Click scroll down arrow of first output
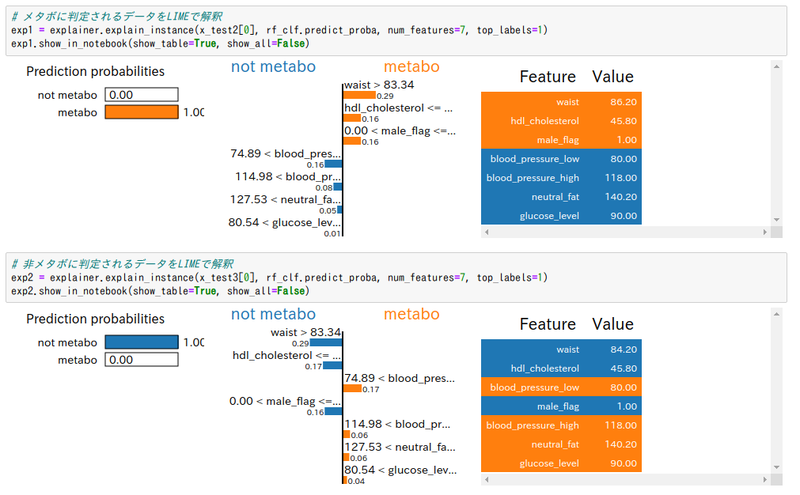Screen dimensions: 800x495 pos(776,220)
